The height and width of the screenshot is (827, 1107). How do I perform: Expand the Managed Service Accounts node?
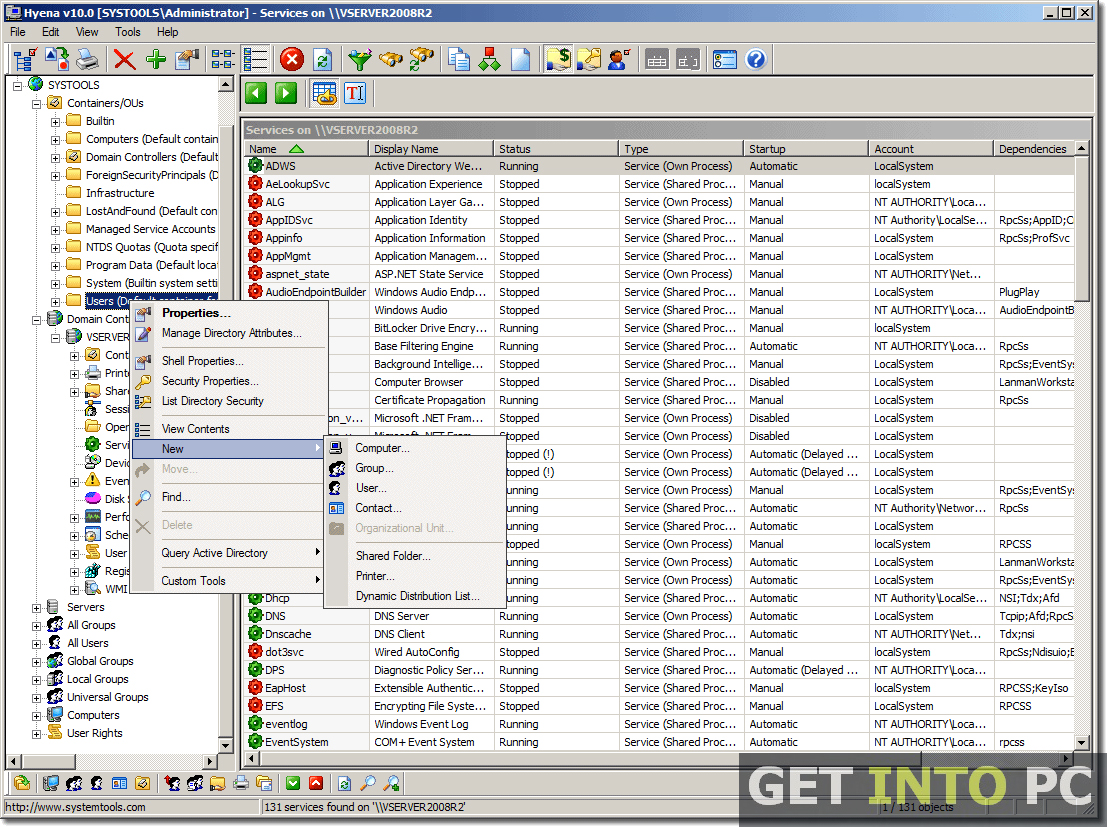click(x=55, y=230)
